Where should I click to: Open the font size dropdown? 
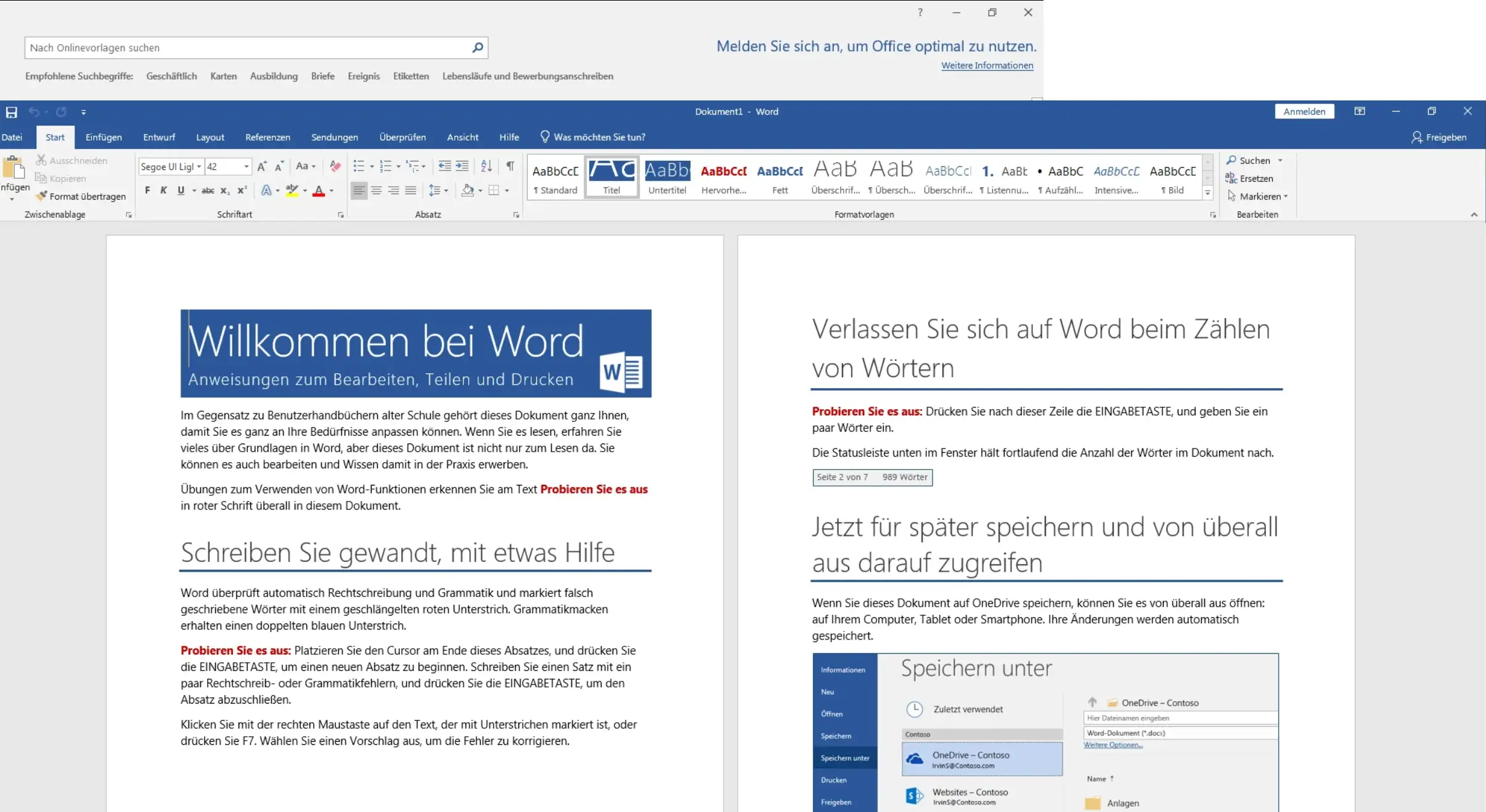pyautogui.click(x=247, y=166)
